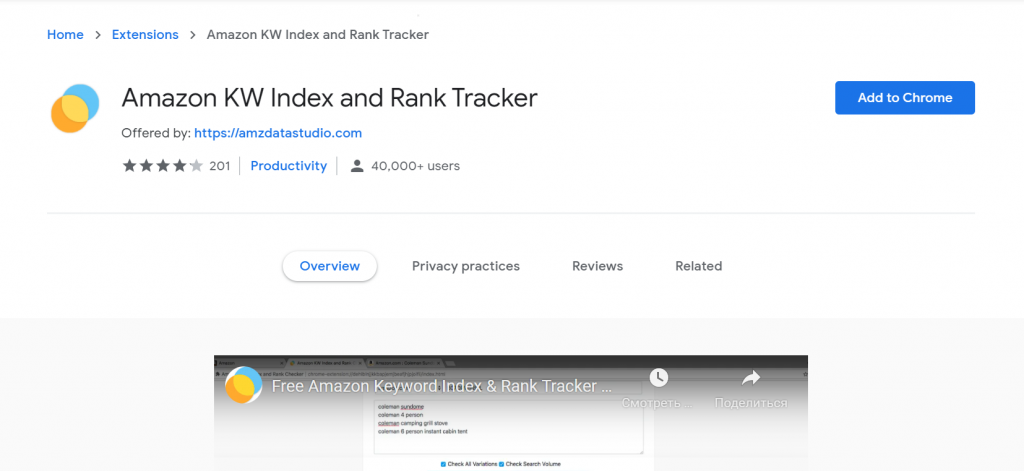Open the amzdatastudio.com offered-by link
The image size is (1024, 471).
(278, 133)
